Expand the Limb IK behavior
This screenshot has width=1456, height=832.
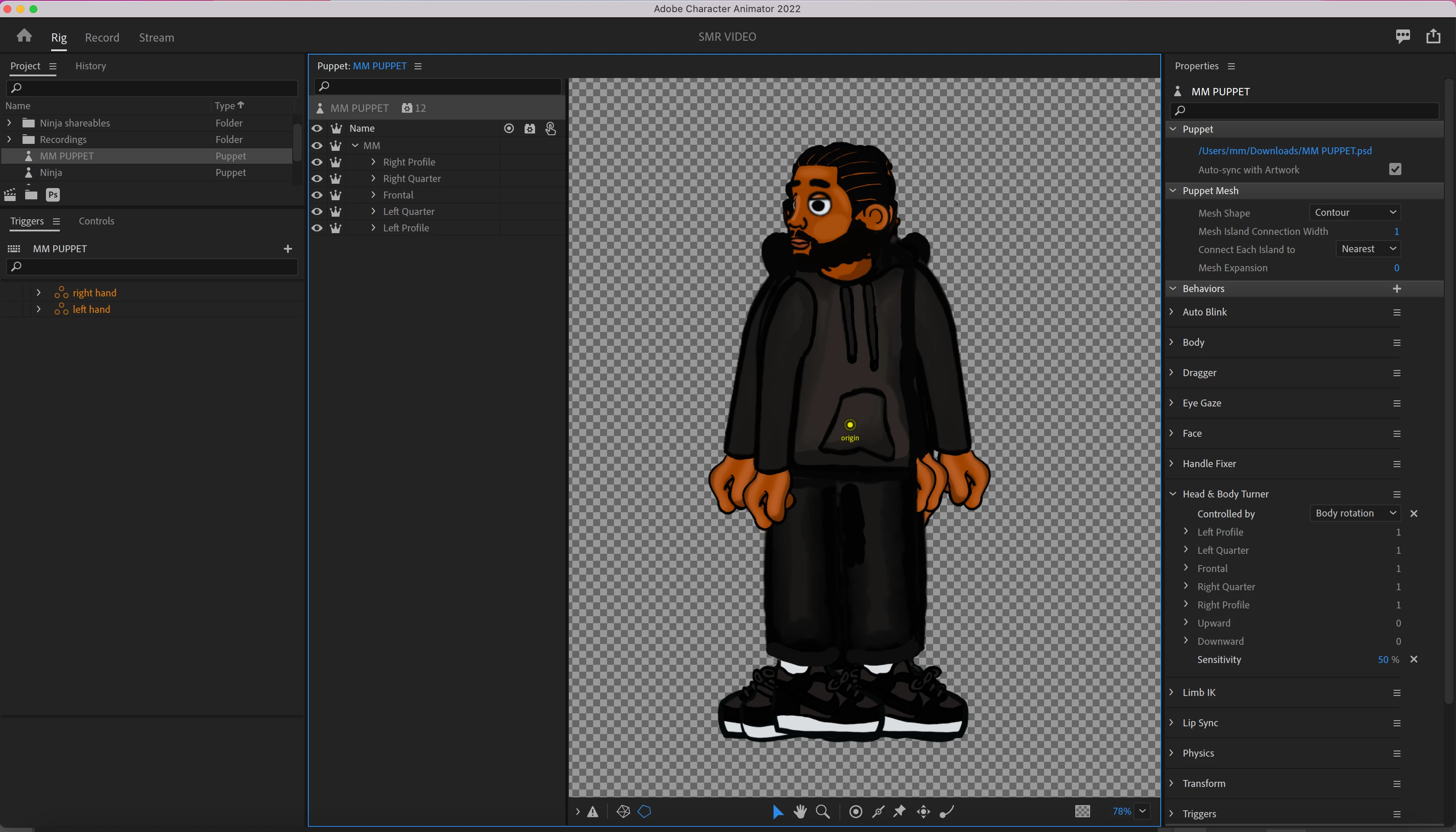pyautogui.click(x=1171, y=692)
